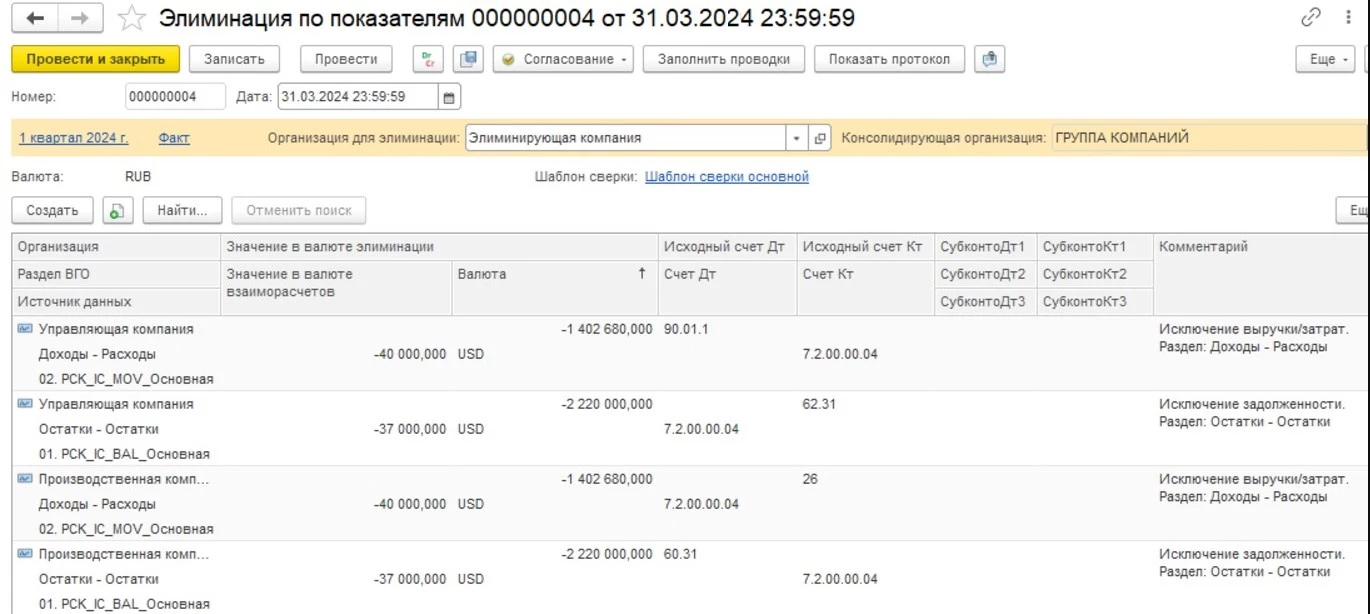Click the Дата input field
1370x614 pixels.
(x=357, y=97)
